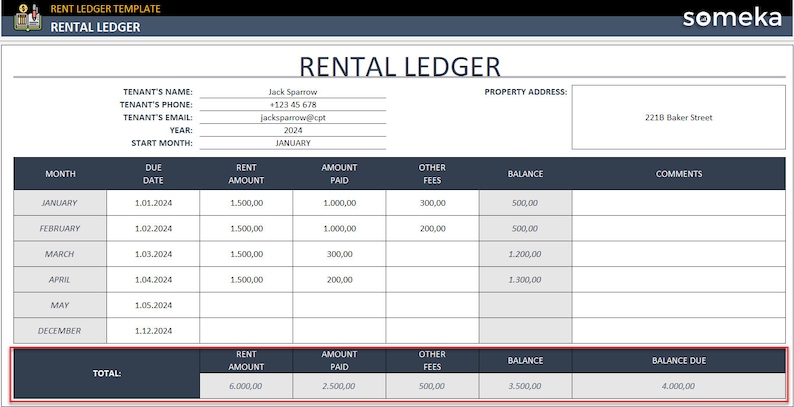Click the DUE DATE column header
Image resolution: width=794 pixels, height=407 pixels.
pyautogui.click(x=153, y=174)
